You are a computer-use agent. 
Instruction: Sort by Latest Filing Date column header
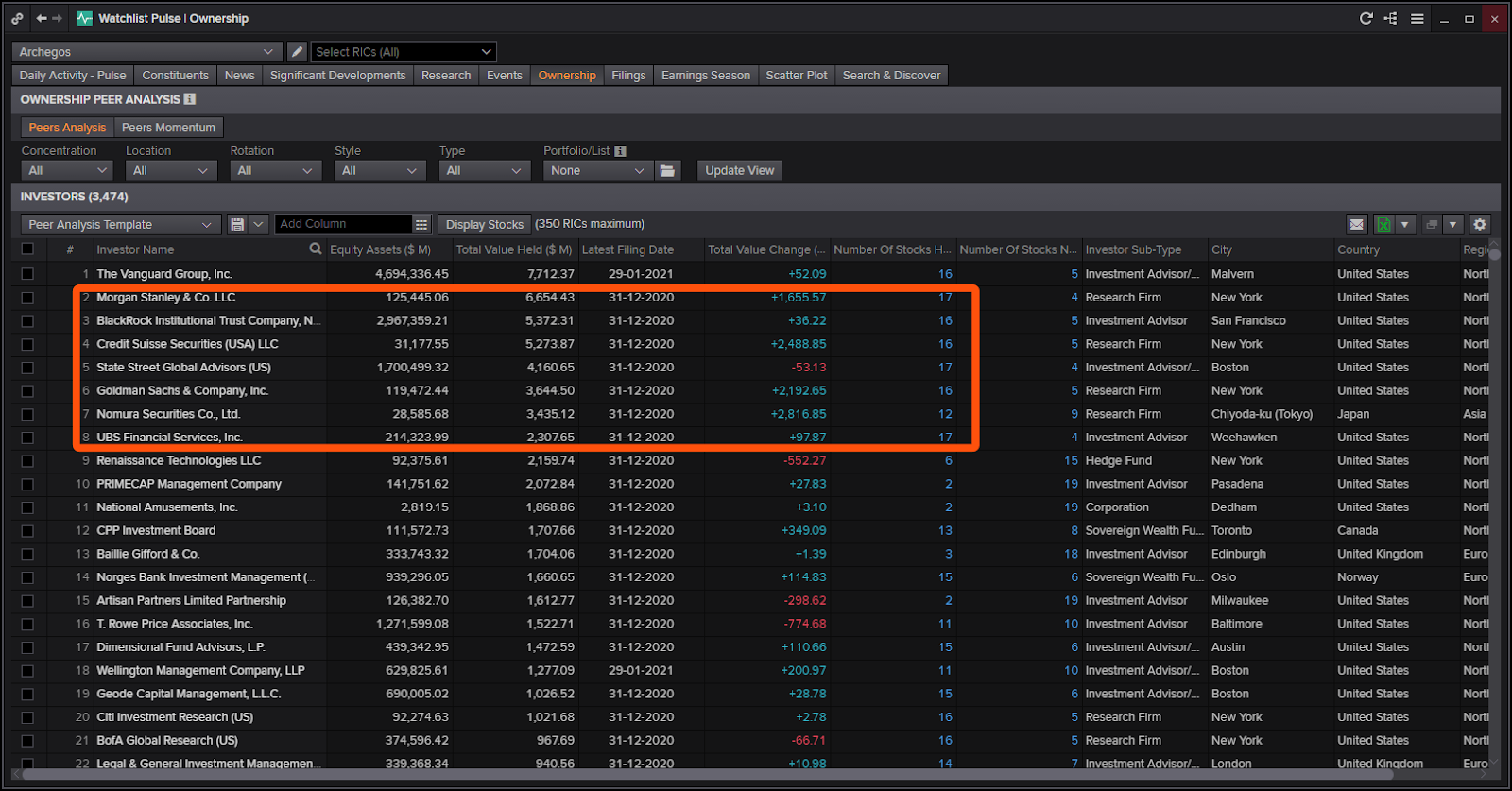[x=627, y=249]
